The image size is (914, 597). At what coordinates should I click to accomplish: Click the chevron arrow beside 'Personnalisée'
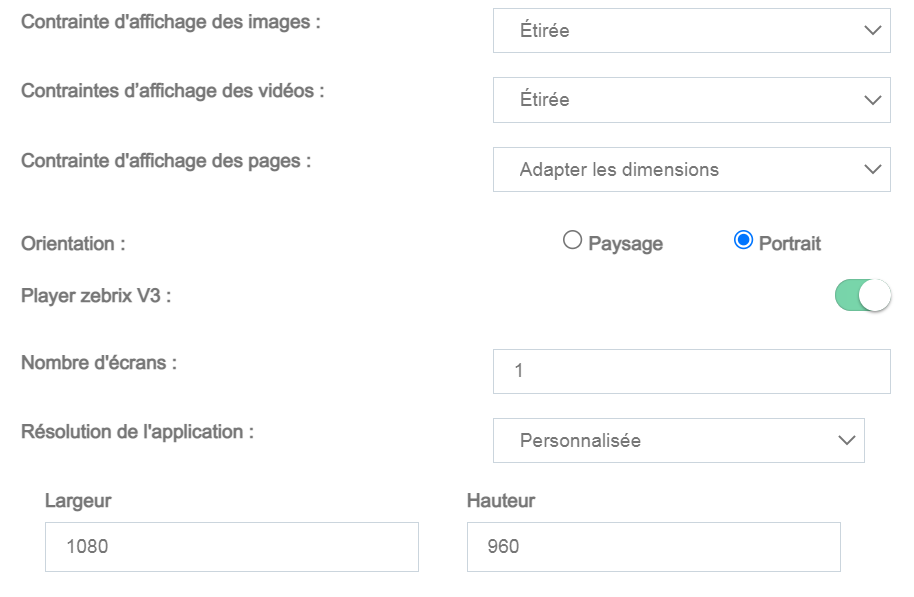[x=846, y=440]
